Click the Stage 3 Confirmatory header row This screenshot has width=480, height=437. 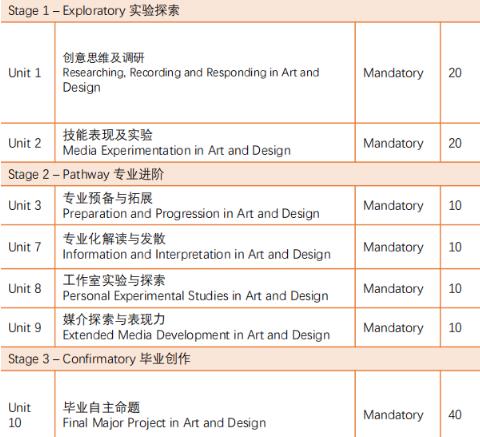pyautogui.click(x=240, y=359)
